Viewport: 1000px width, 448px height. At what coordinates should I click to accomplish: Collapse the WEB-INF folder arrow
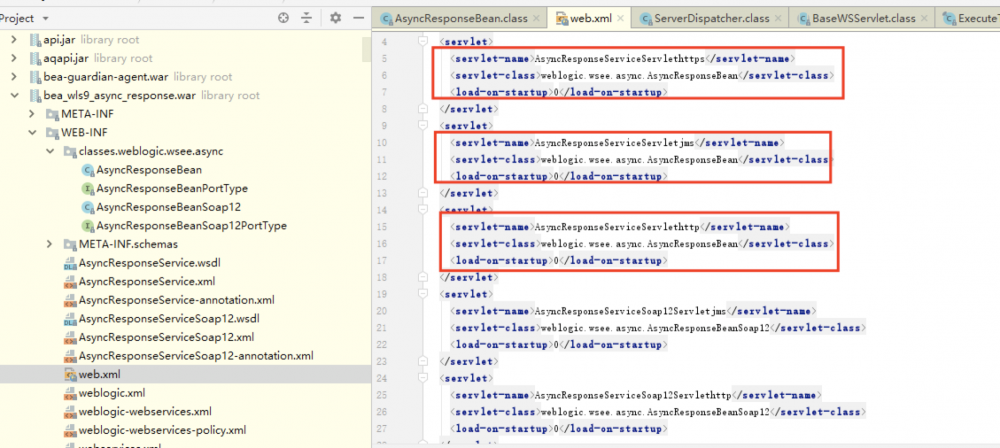point(31,133)
